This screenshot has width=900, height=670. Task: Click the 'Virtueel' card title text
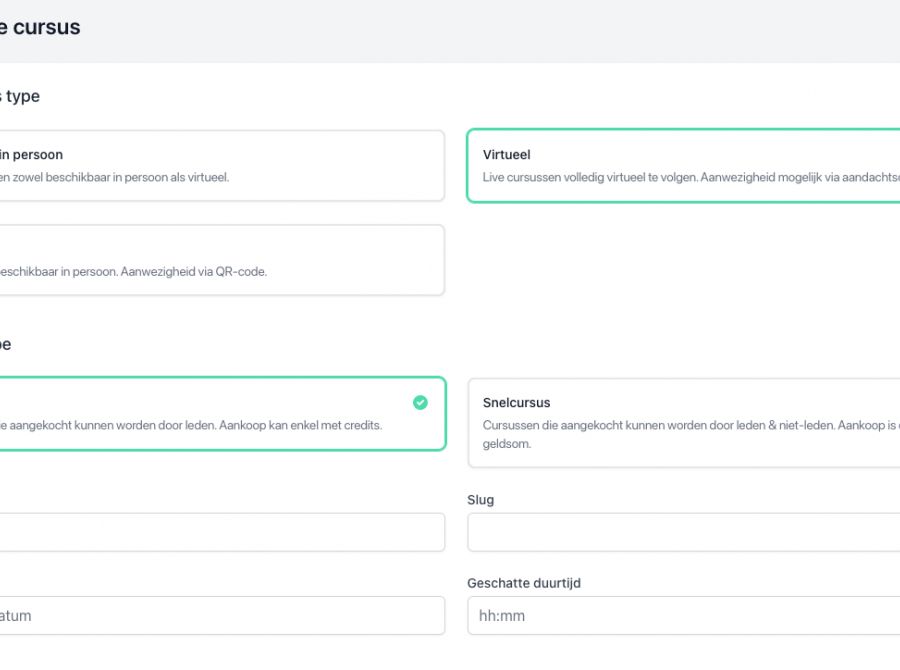[507, 155]
